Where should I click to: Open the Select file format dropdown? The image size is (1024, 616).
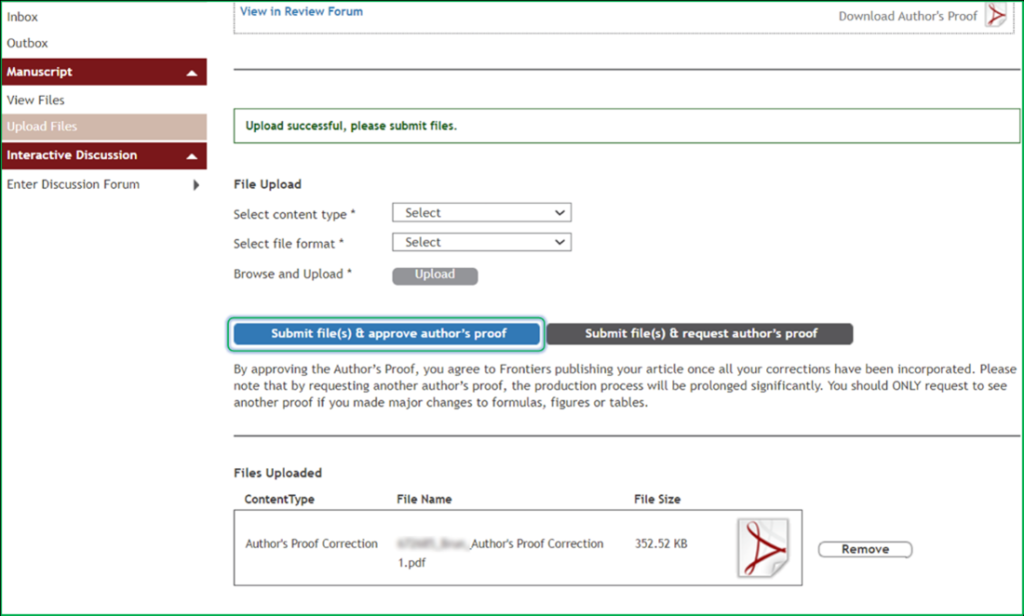481,242
